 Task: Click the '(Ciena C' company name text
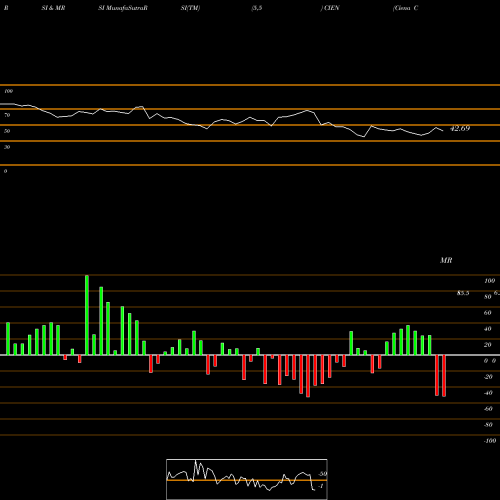click(x=405, y=8)
